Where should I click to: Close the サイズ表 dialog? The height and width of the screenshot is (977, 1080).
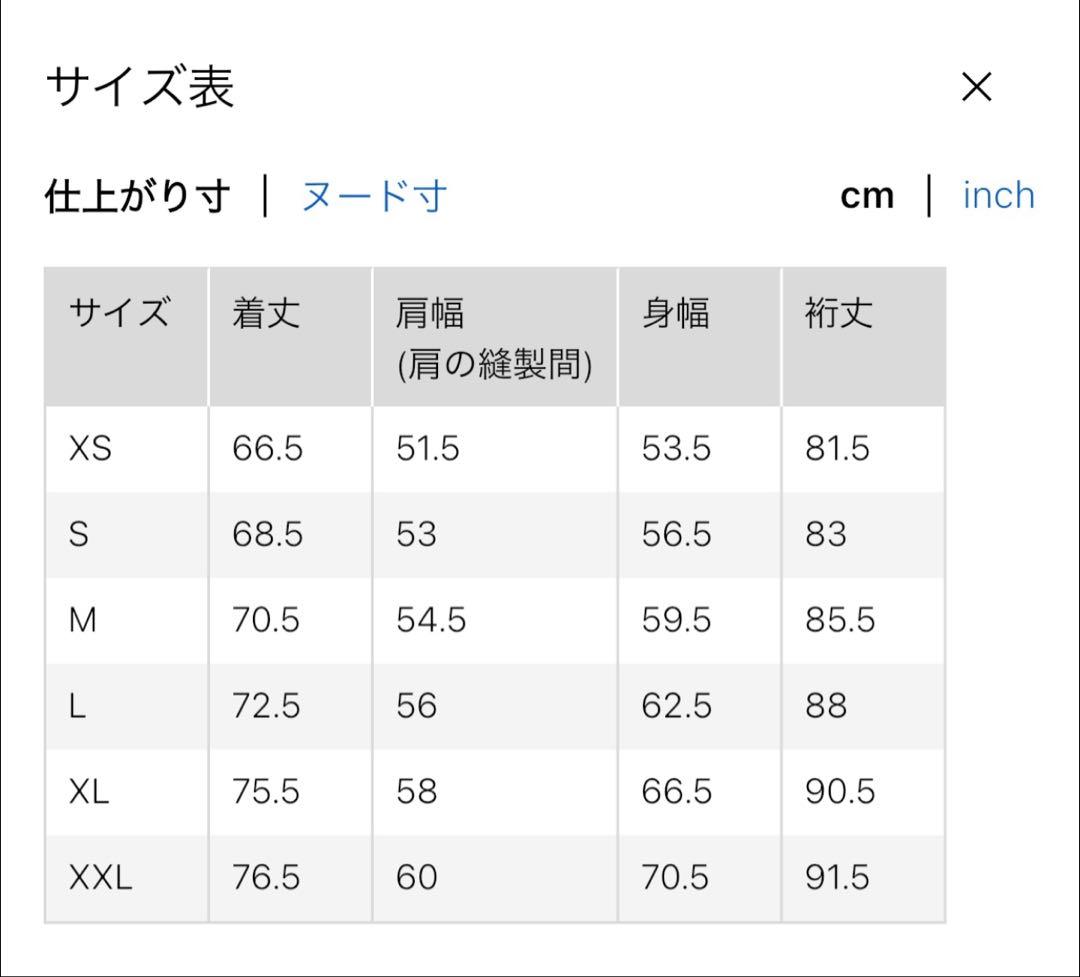pyautogui.click(x=975, y=87)
